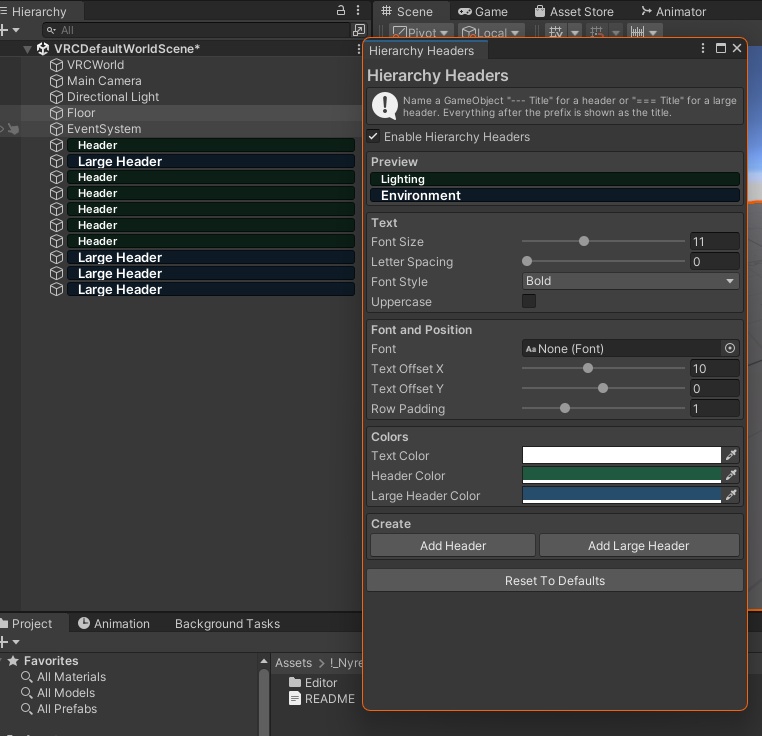Click the Favorites star icon

(x=13, y=661)
